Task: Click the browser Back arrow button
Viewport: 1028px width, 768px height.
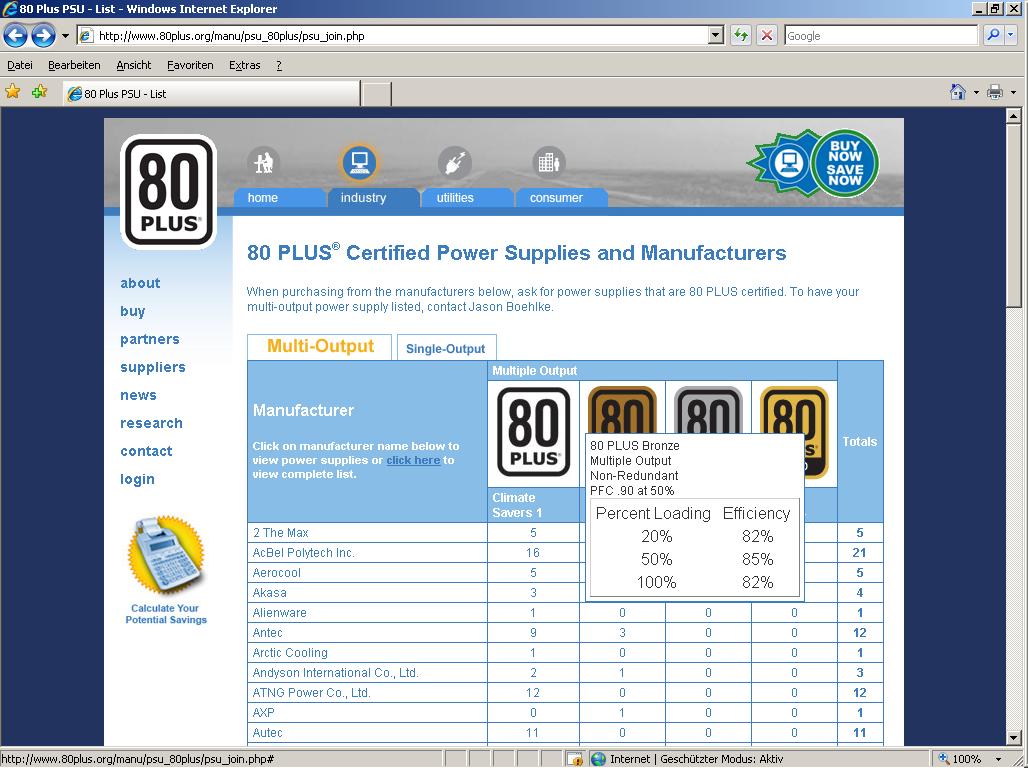Action: (x=16, y=35)
